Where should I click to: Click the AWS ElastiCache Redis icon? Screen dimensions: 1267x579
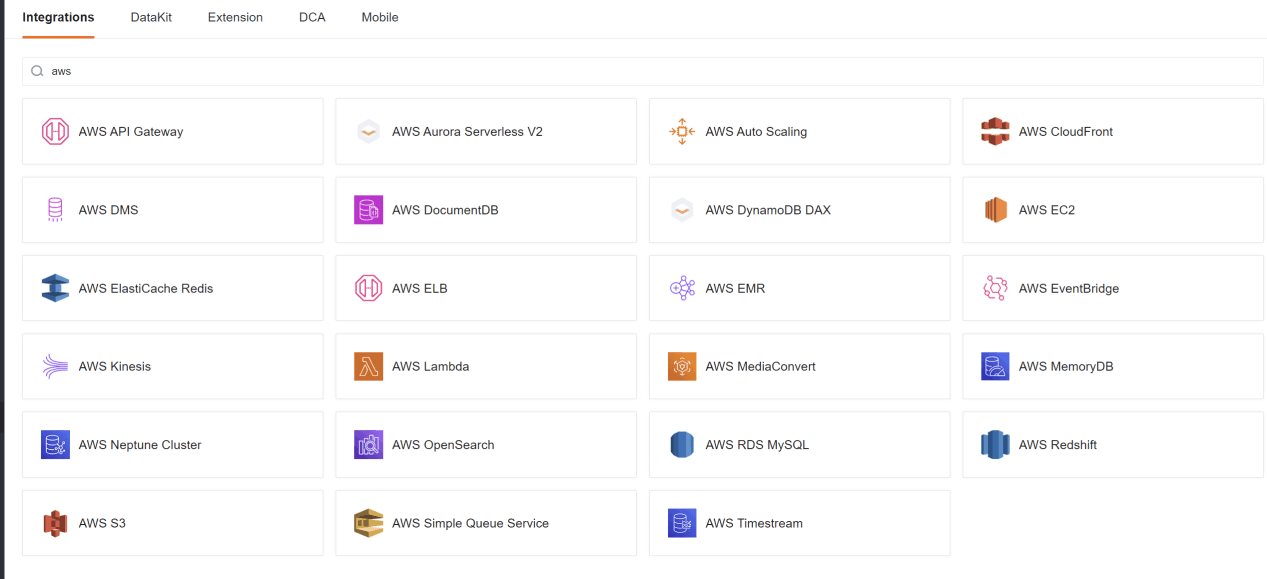click(x=55, y=288)
